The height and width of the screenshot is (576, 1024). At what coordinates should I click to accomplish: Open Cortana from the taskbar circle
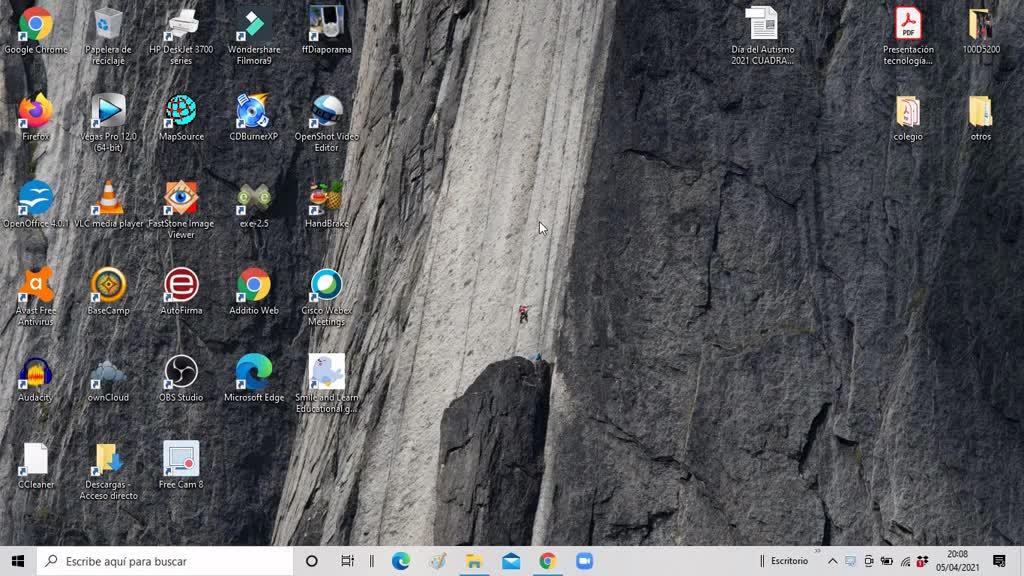(x=312, y=561)
